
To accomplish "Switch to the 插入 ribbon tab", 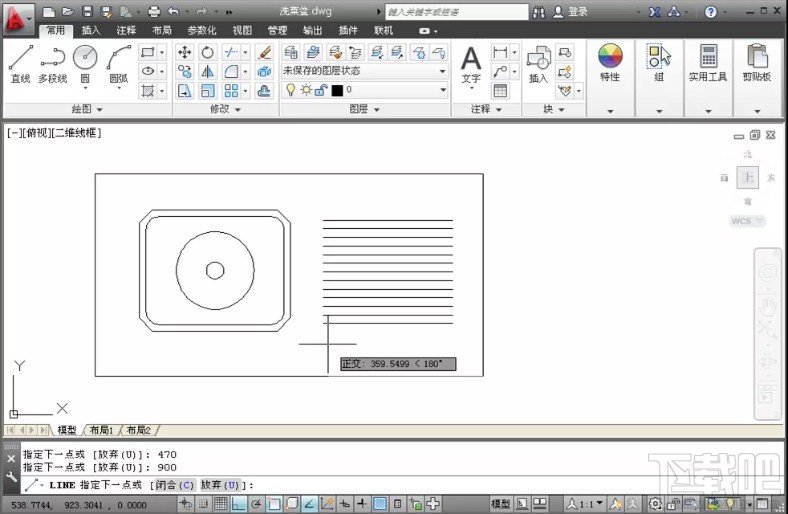I will [x=91, y=31].
